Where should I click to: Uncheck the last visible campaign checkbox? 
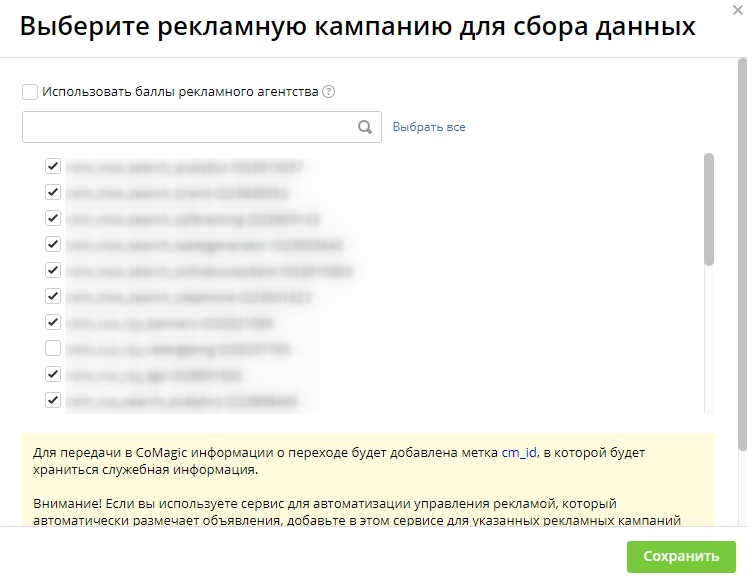53,400
